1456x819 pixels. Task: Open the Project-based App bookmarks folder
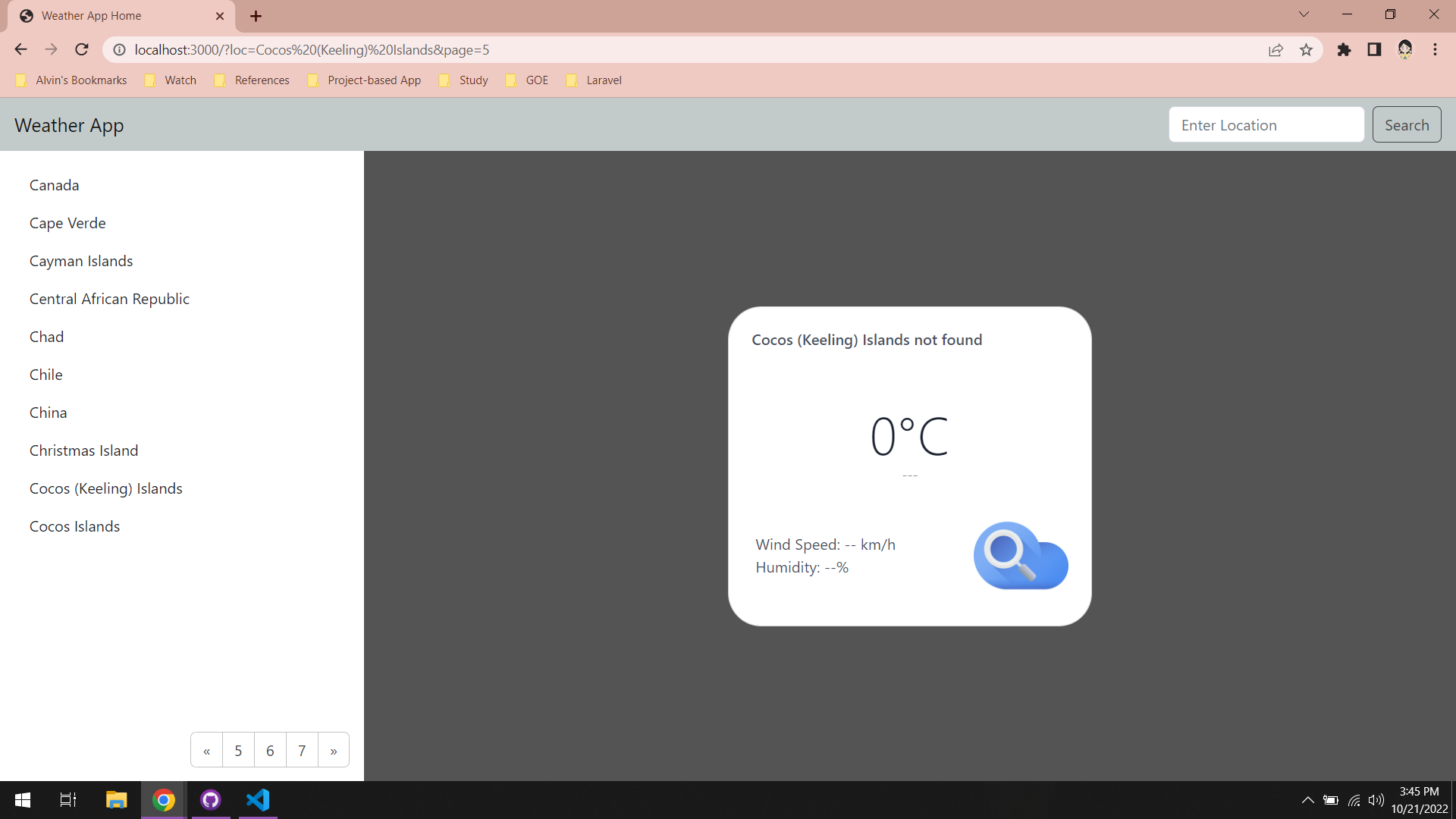point(364,80)
